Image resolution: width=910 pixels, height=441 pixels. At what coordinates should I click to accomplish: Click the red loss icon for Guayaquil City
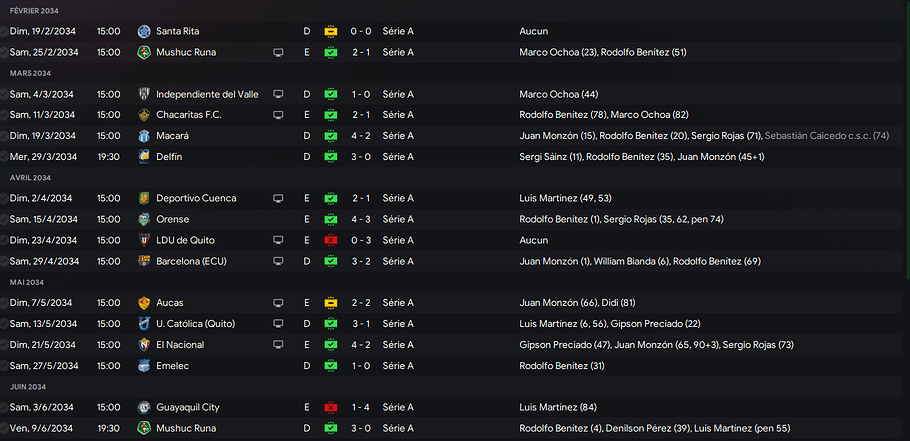coord(331,408)
